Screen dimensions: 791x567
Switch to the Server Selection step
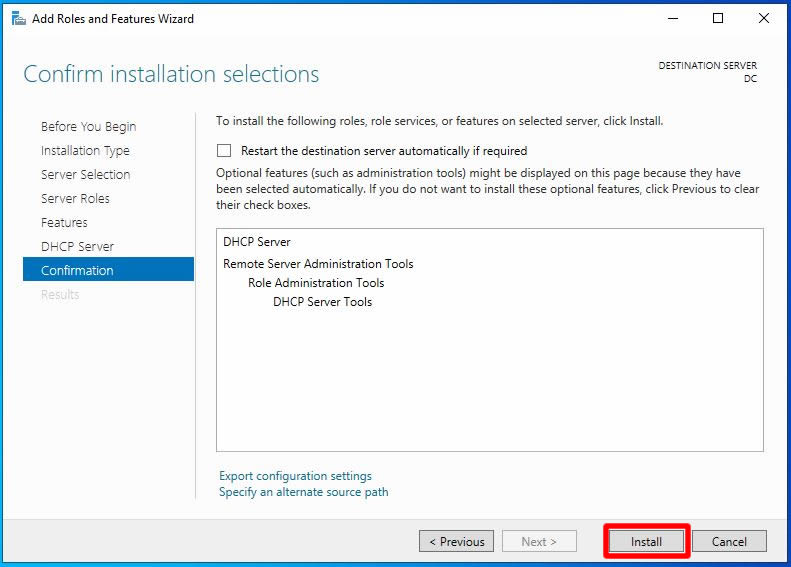[85, 175]
